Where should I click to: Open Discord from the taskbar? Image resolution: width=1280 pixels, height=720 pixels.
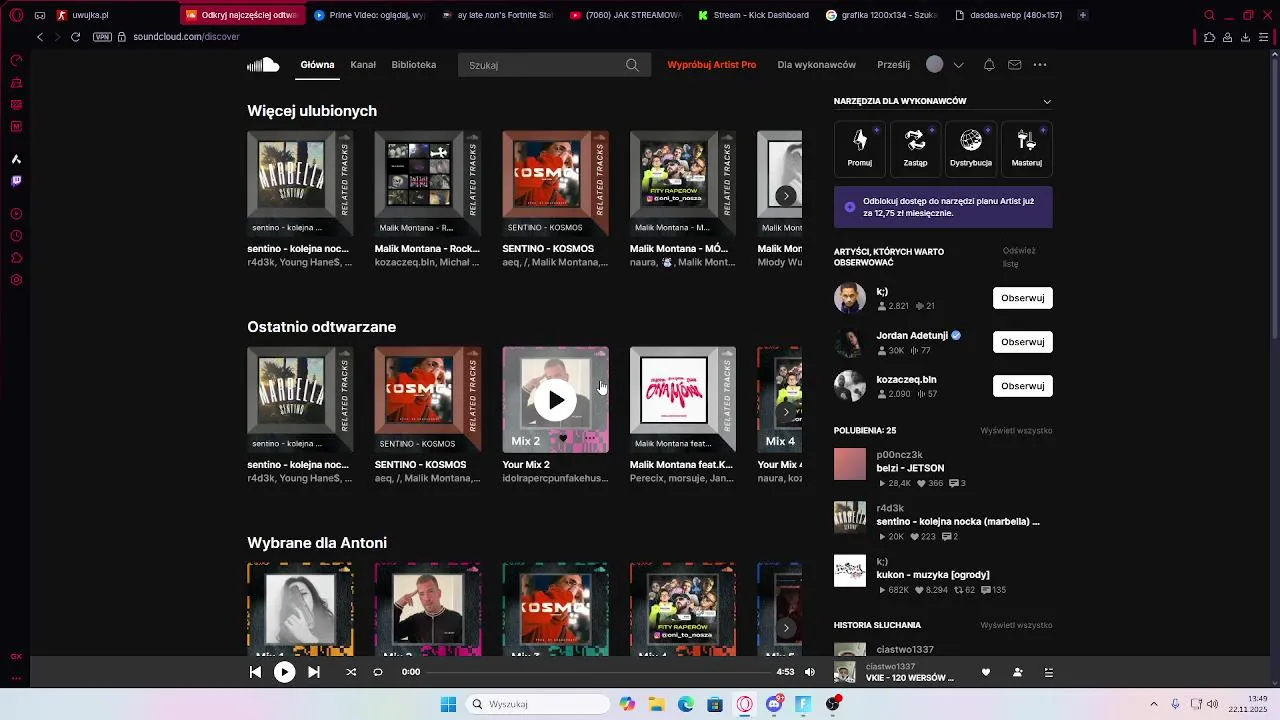coord(774,704)
